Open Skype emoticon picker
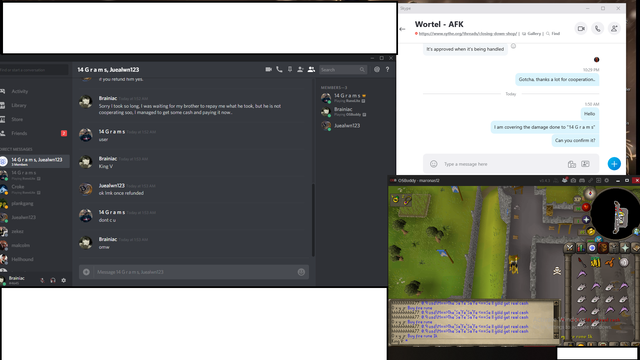 click(433, 164)
